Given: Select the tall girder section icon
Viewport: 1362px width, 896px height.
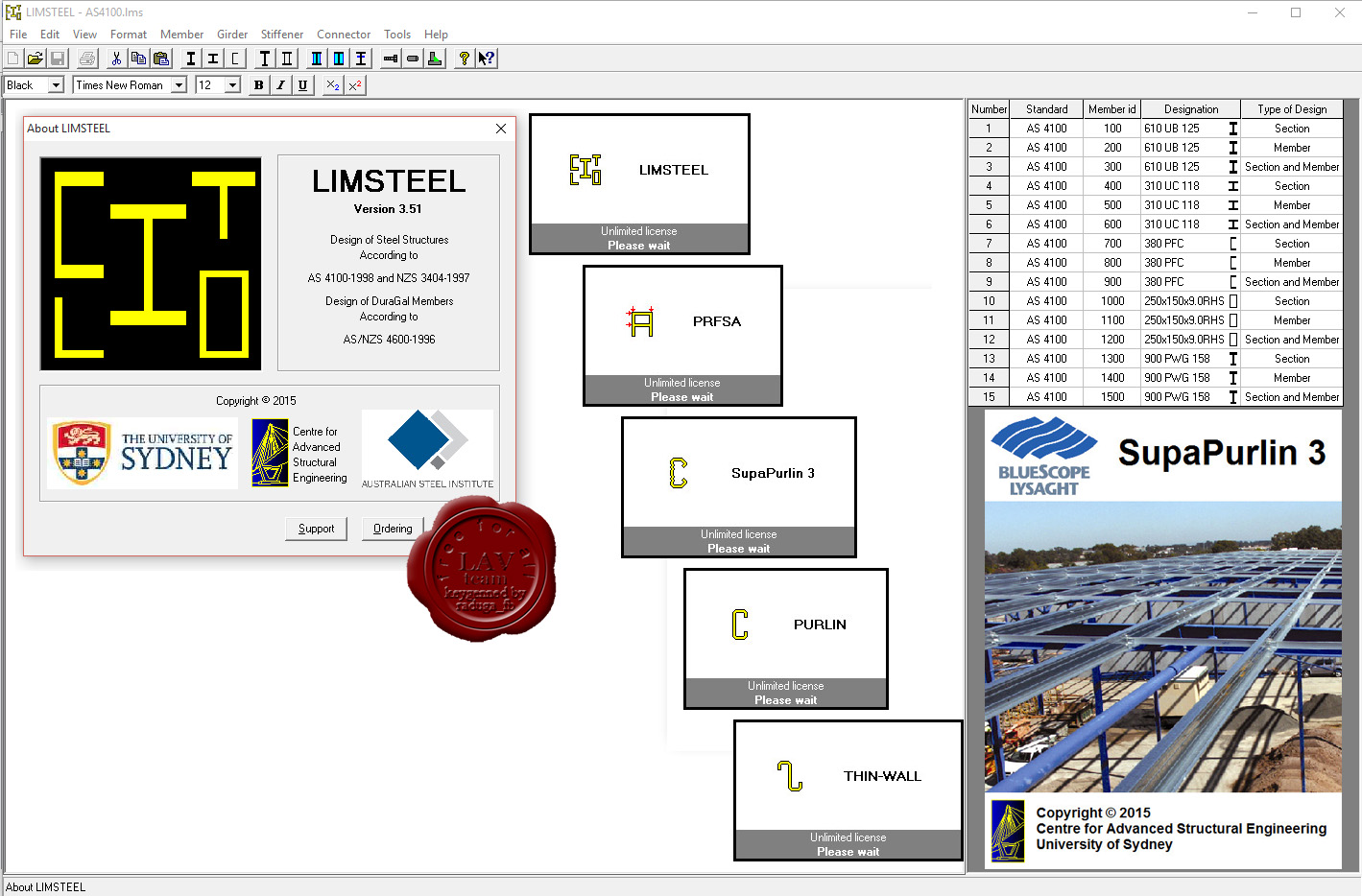Looking at the screenshot, I should [x=265, y=59].
